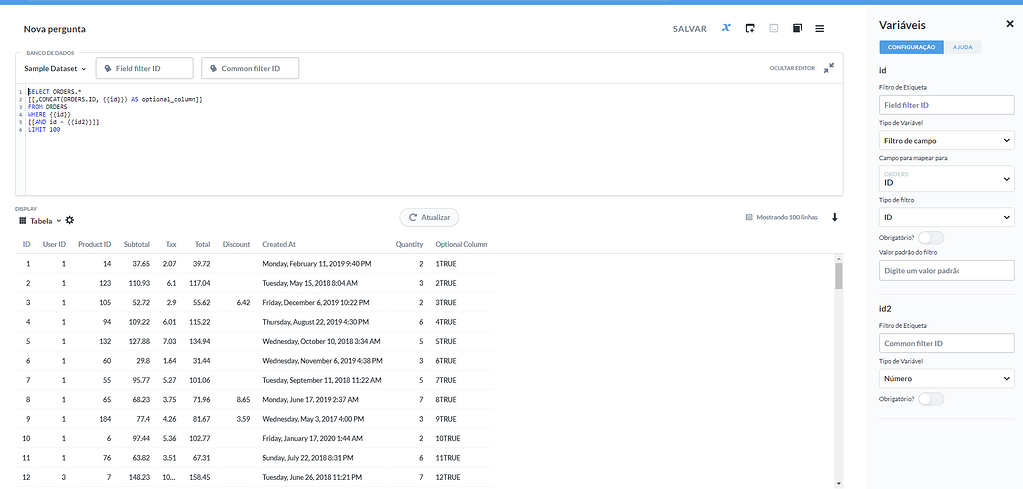Image resolution: width=1023 pixels, height=489 pixels.
Task: Open the data reference book icon
Action: click(797, 28)
